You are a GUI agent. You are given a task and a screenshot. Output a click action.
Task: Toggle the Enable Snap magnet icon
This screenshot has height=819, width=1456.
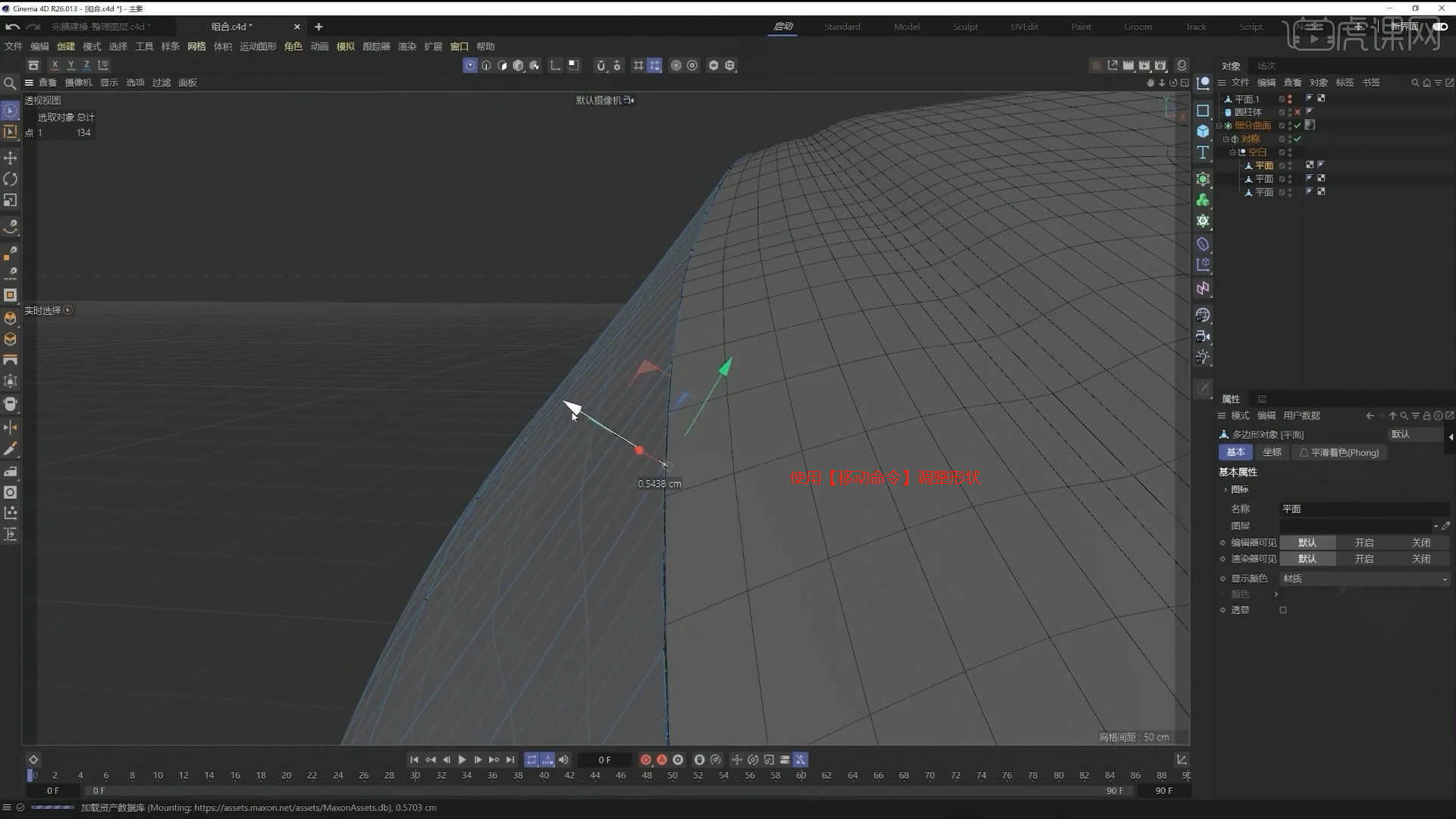601,65
